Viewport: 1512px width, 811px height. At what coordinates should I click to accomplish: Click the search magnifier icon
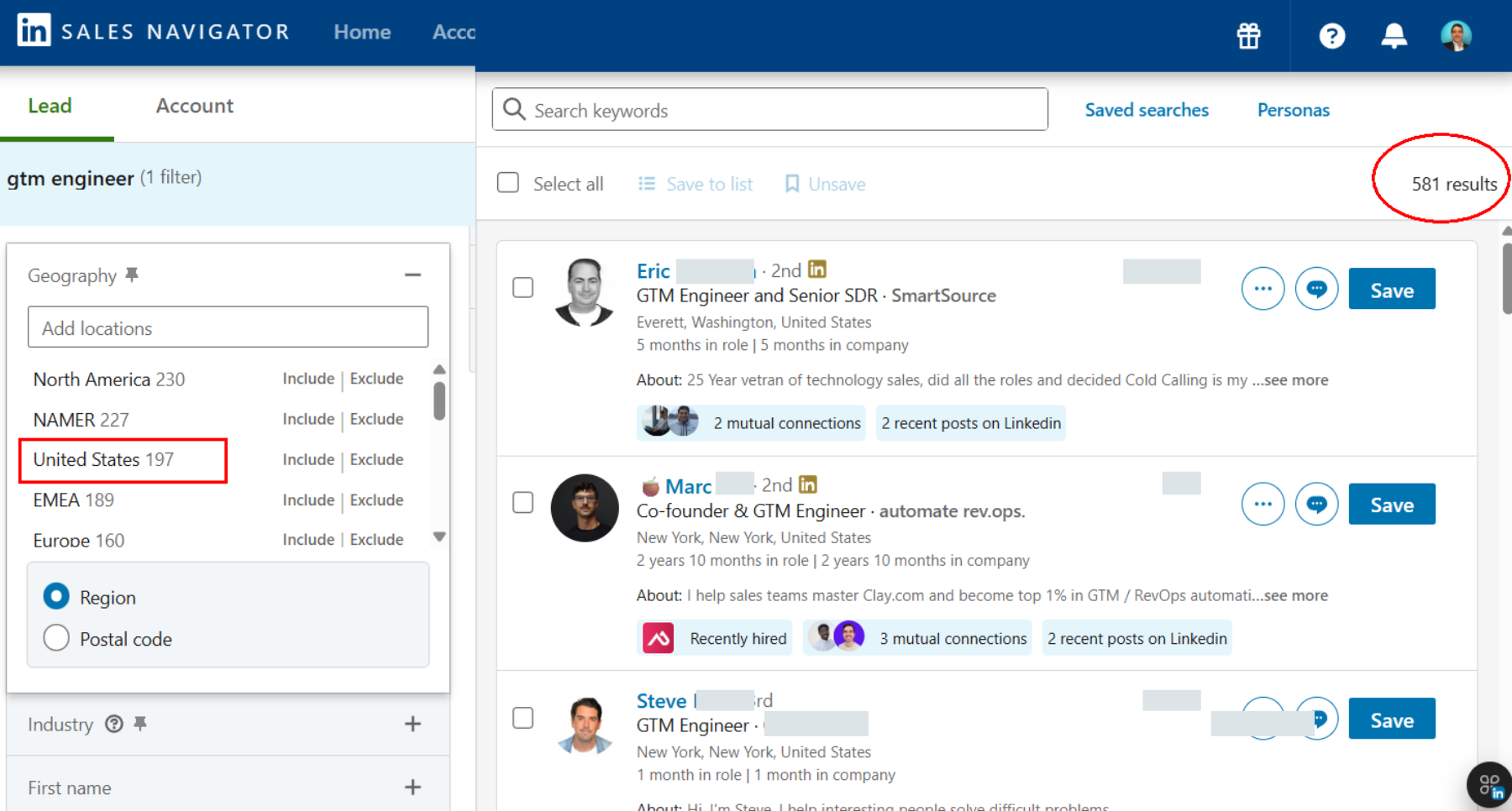click(513, 109)
